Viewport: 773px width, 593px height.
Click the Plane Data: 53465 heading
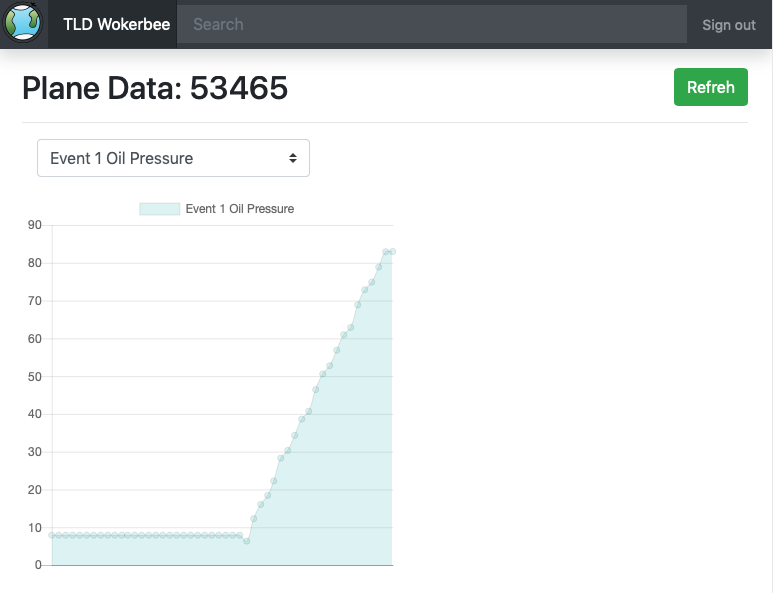(x=155, y=88)
